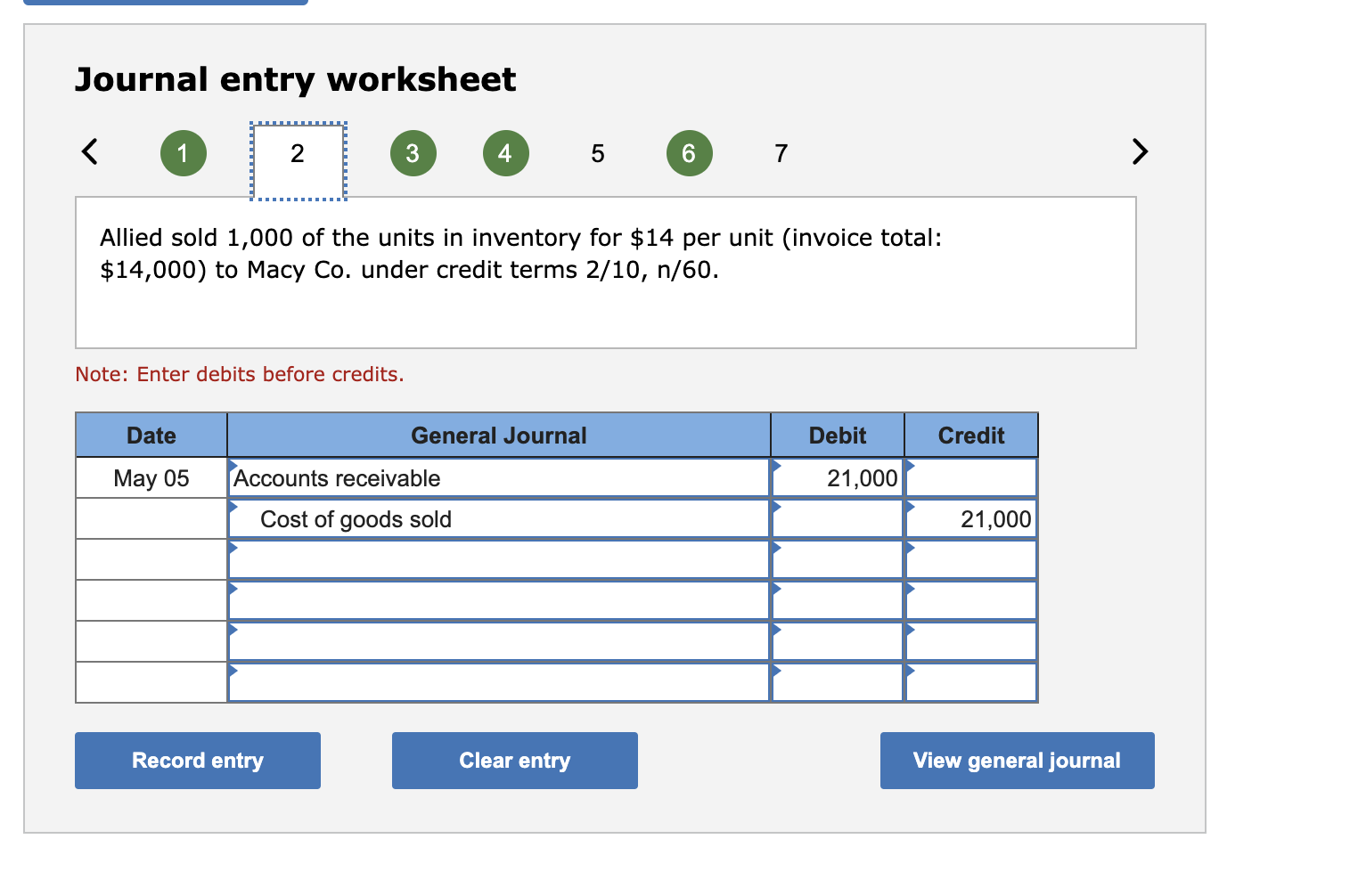
Task: Open View general journal
Action: click(1018, 761)
